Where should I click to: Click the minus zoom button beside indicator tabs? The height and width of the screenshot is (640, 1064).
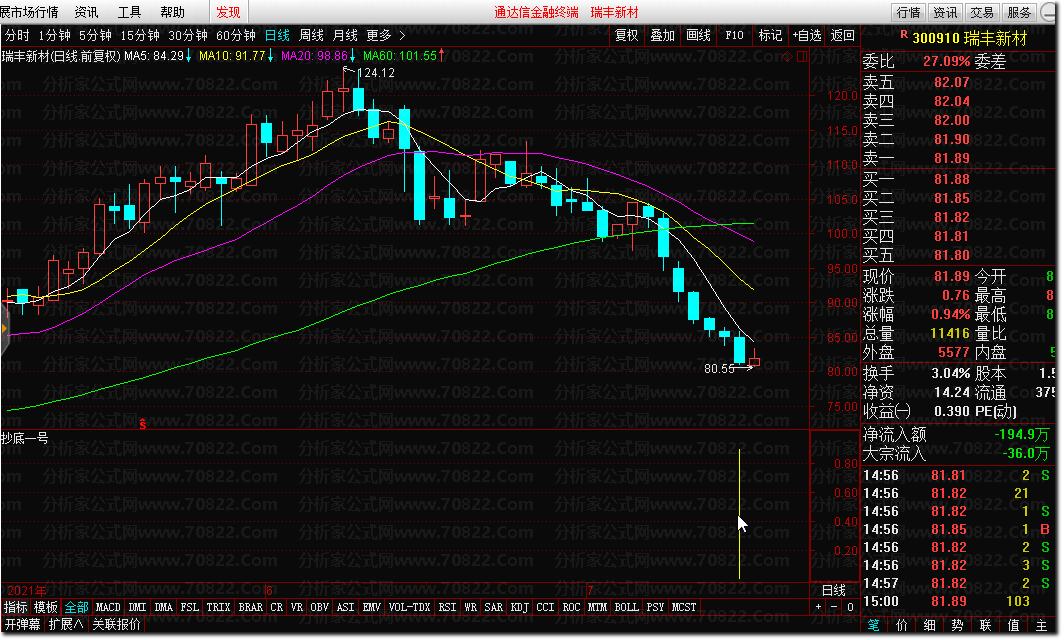pyautogui.click(x=834, y=607)
